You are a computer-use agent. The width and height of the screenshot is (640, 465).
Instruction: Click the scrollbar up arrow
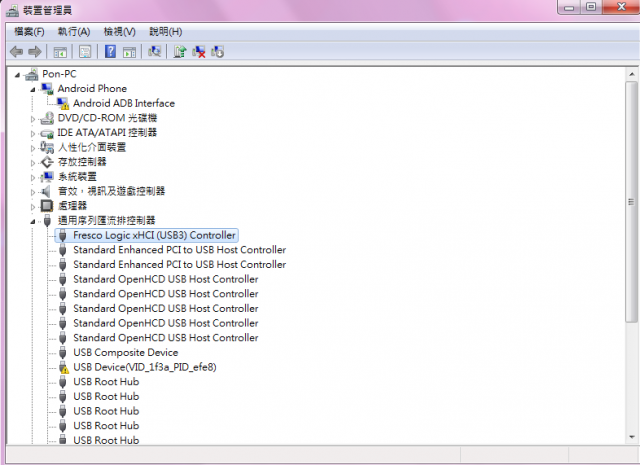(x=631, y=74)
